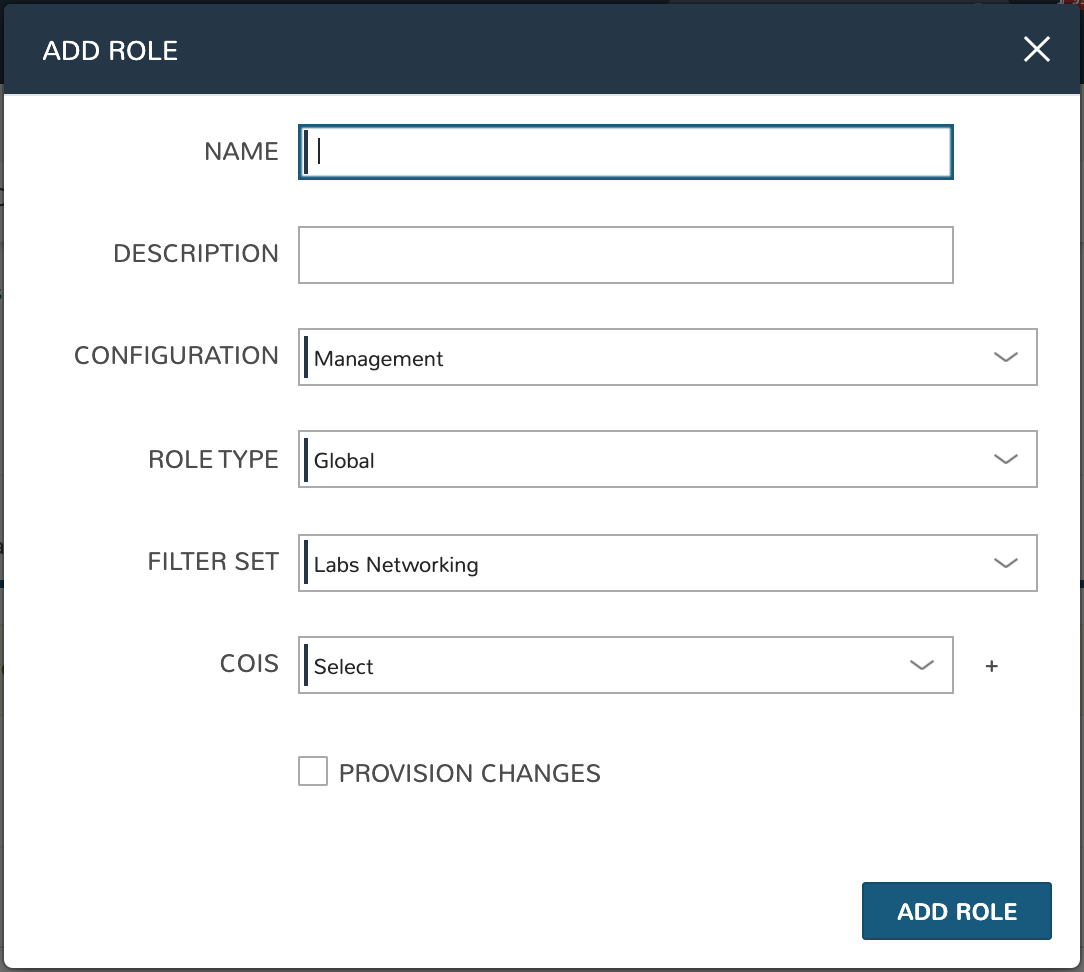Click the ROLE TYPE field label
Viewport: 1084px width, 972px height.
click(213, 459)
